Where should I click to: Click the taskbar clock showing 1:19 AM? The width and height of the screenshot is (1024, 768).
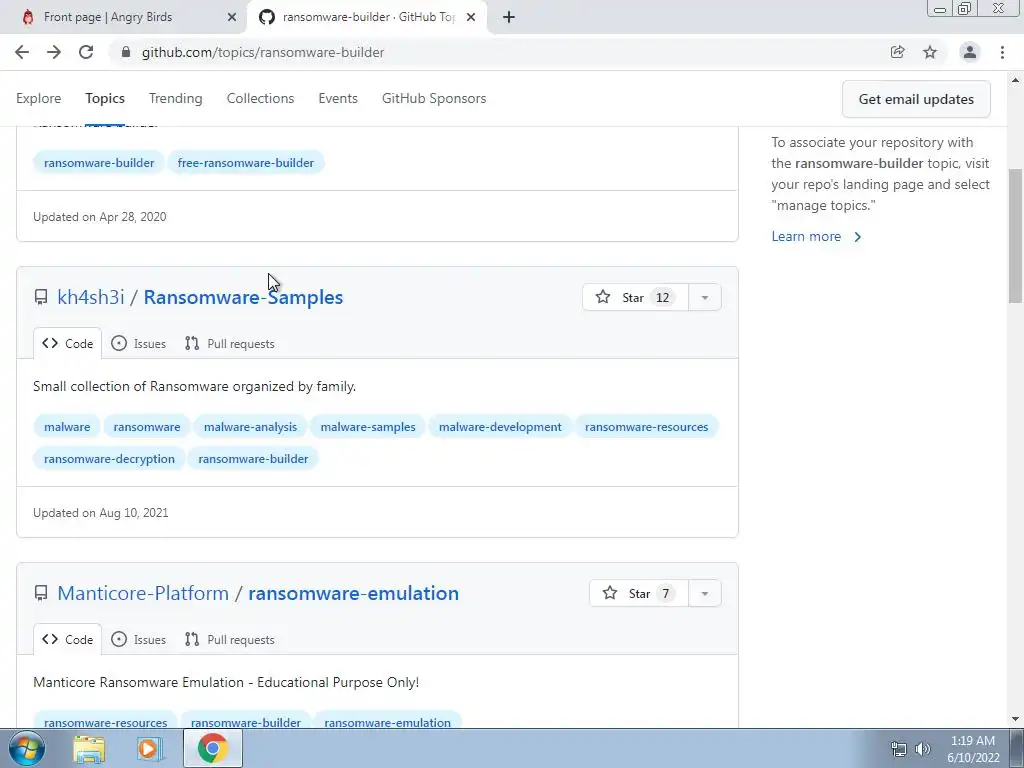(x=973, y=749)
